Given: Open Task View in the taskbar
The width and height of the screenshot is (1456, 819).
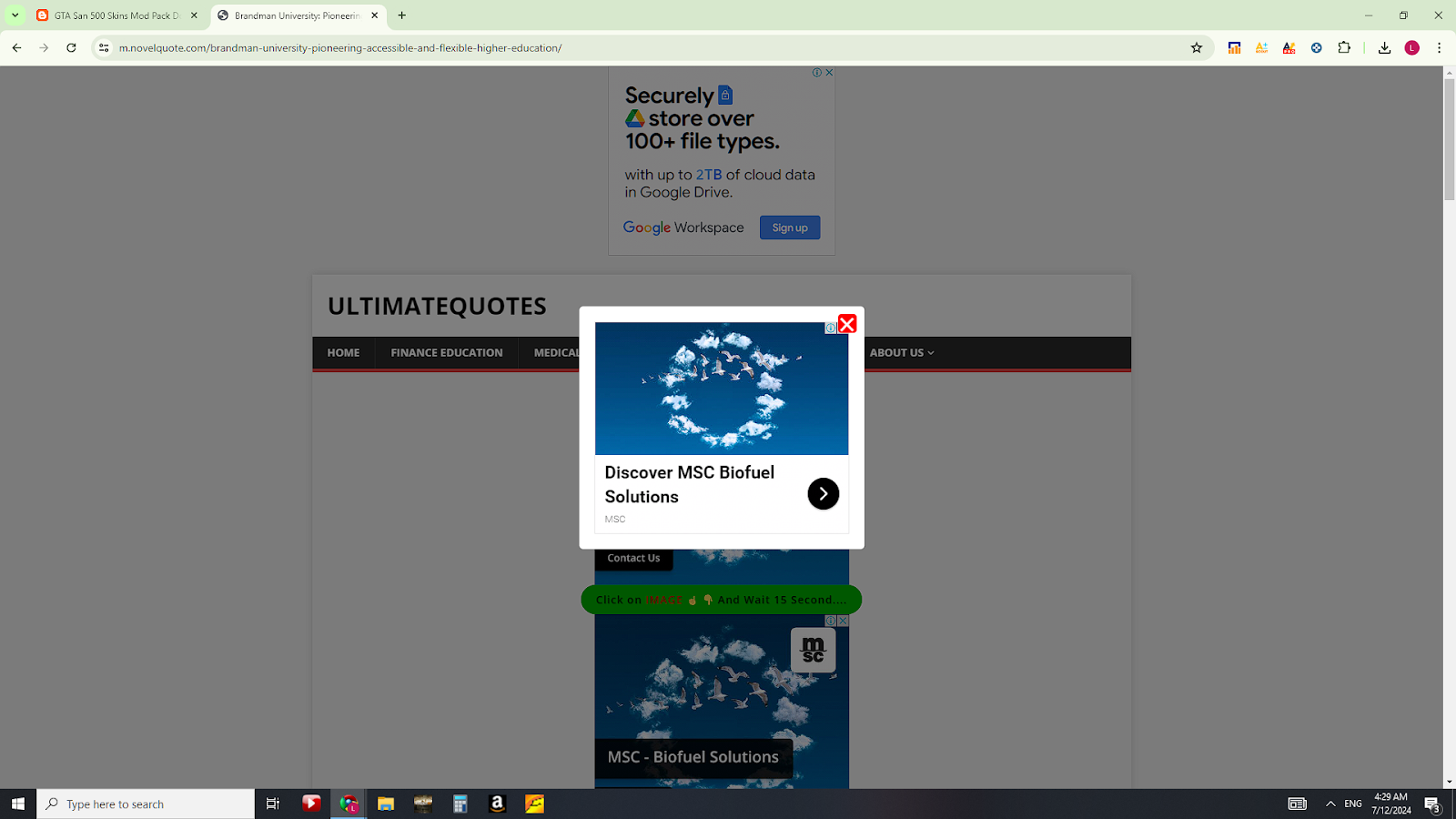Looking at the screenshot, I should (x=272, y=804).
